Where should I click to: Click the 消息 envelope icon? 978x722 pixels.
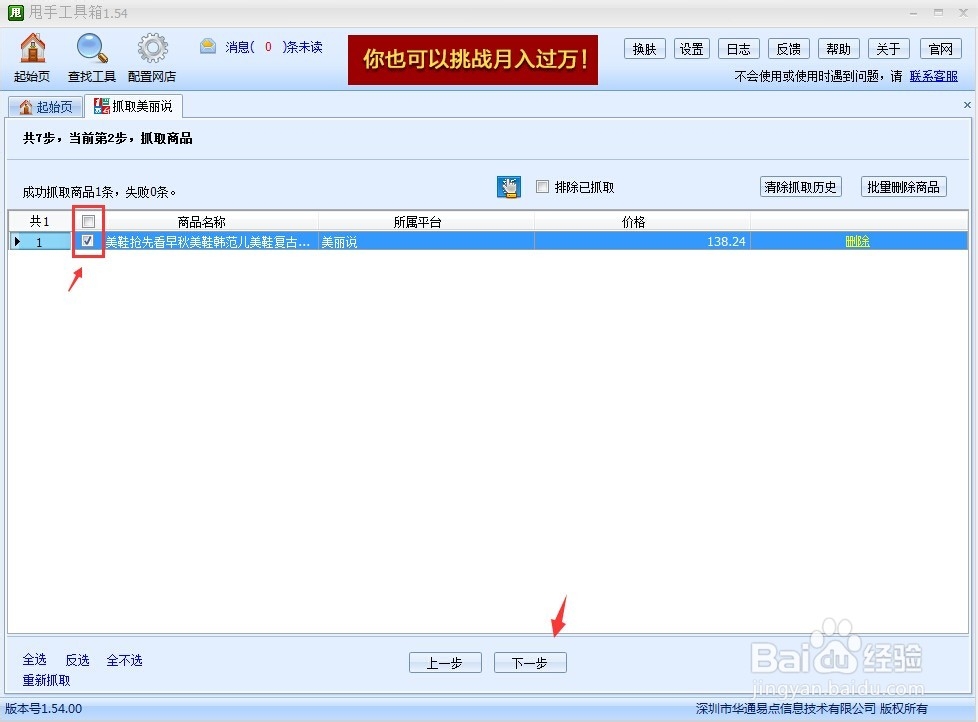207,46
